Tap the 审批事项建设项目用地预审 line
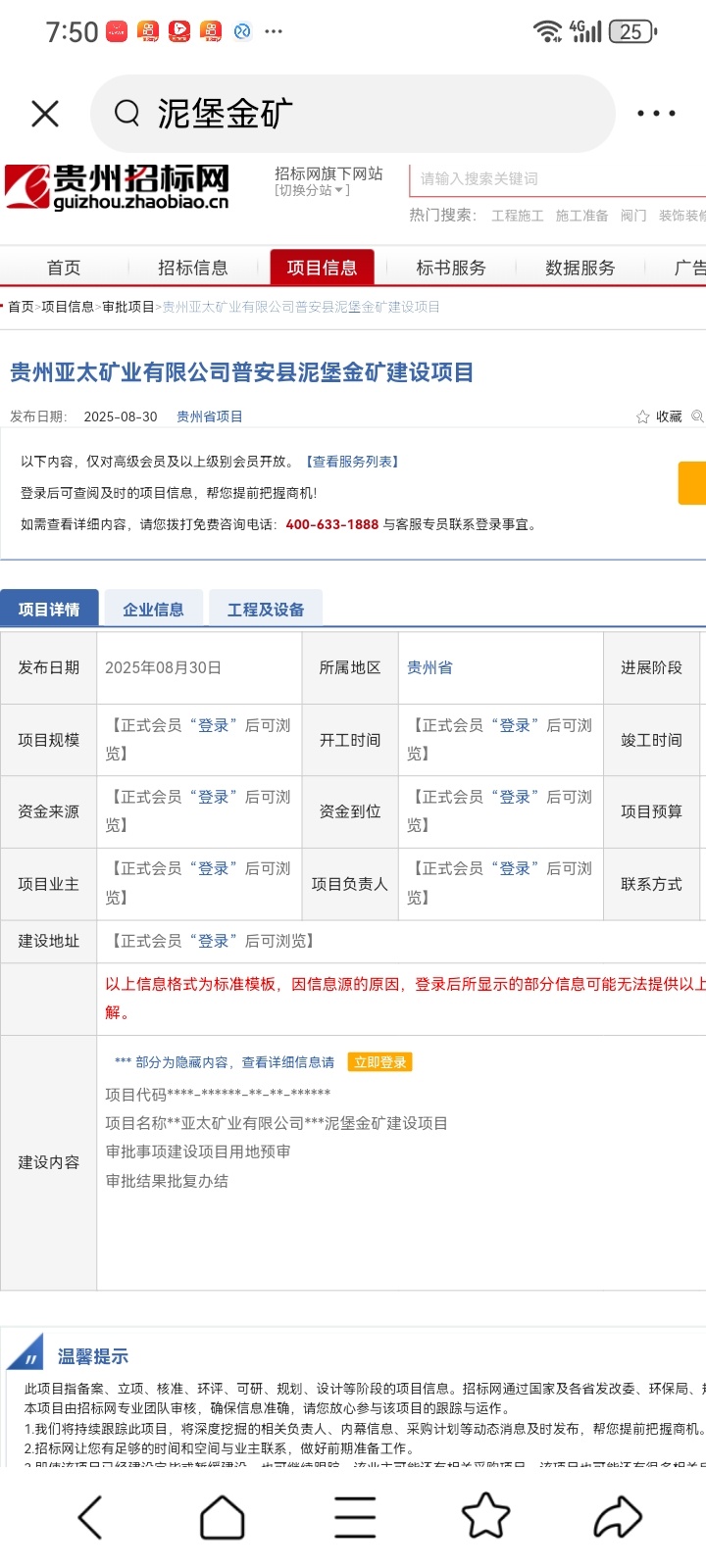 coord(198,1151)
